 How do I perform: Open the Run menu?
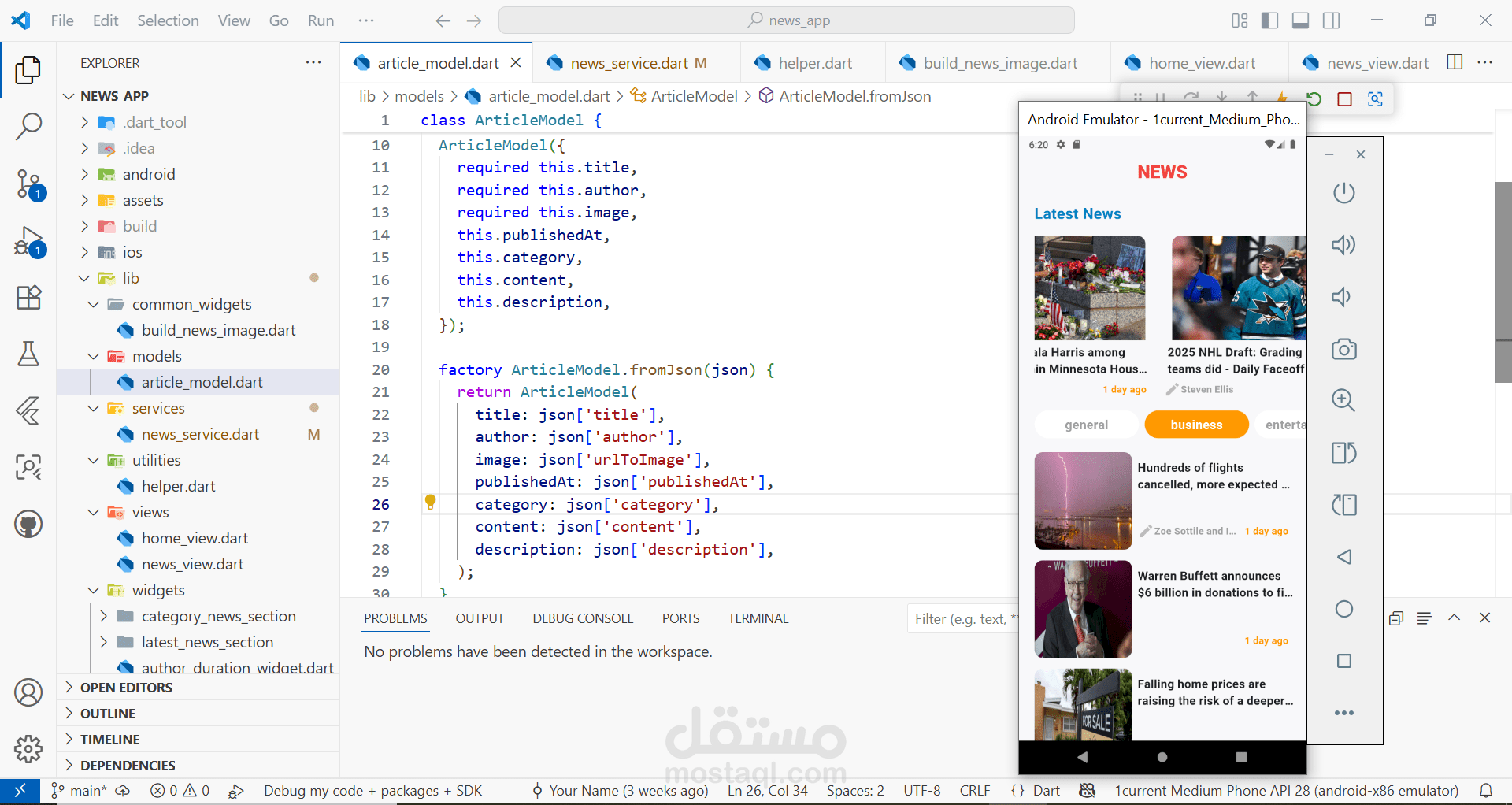coord(321,20)
